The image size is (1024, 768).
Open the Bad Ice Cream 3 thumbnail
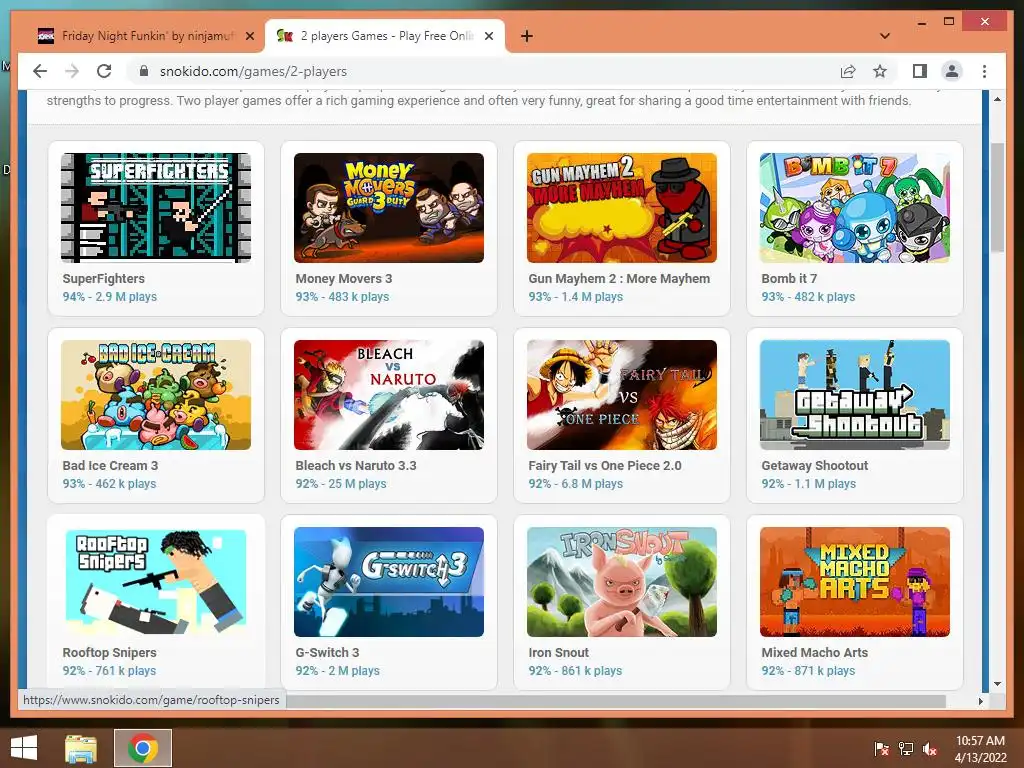(x=156, y=394)
